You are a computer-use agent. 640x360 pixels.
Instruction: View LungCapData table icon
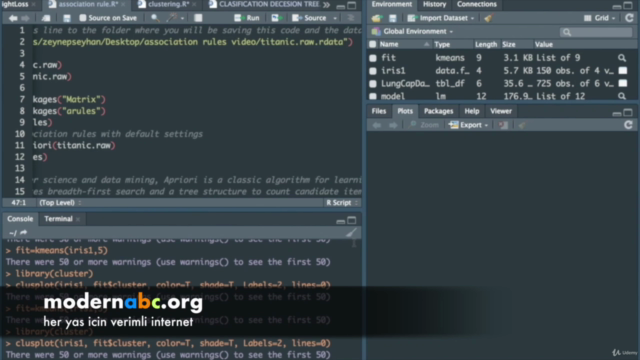tap(623, 83)
